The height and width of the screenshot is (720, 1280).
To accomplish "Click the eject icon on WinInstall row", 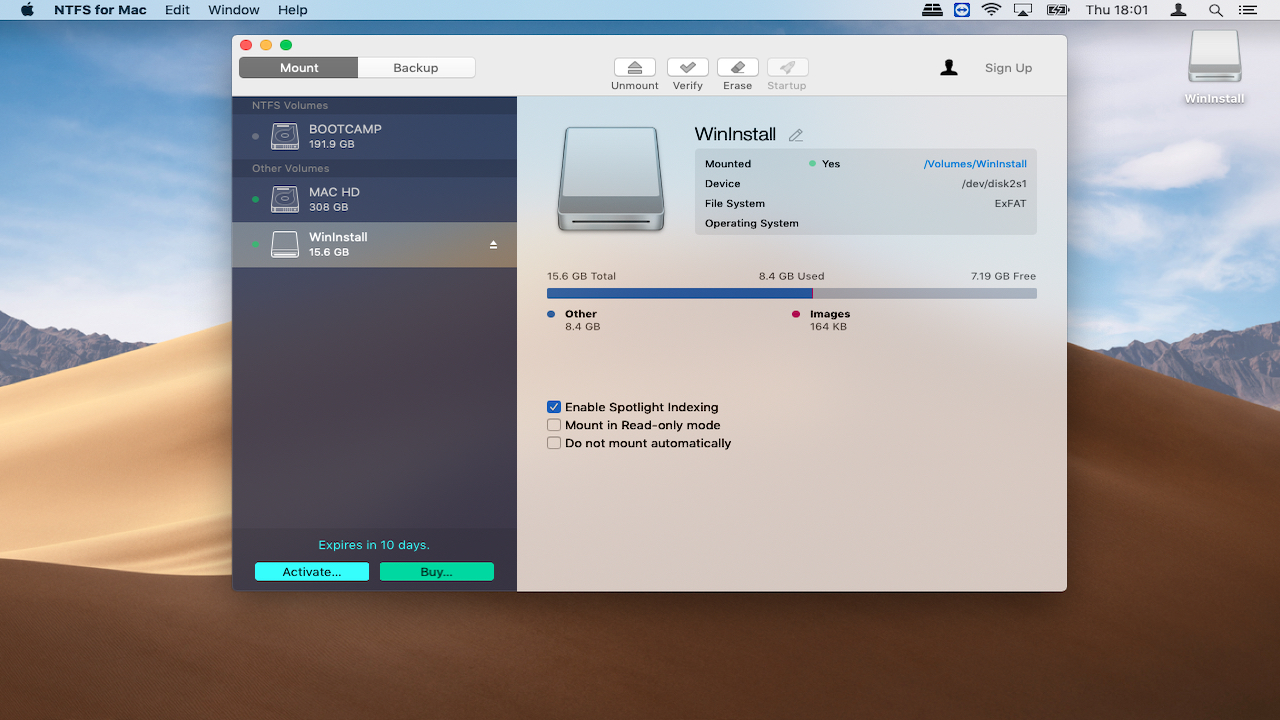I will tap(493, 244).
